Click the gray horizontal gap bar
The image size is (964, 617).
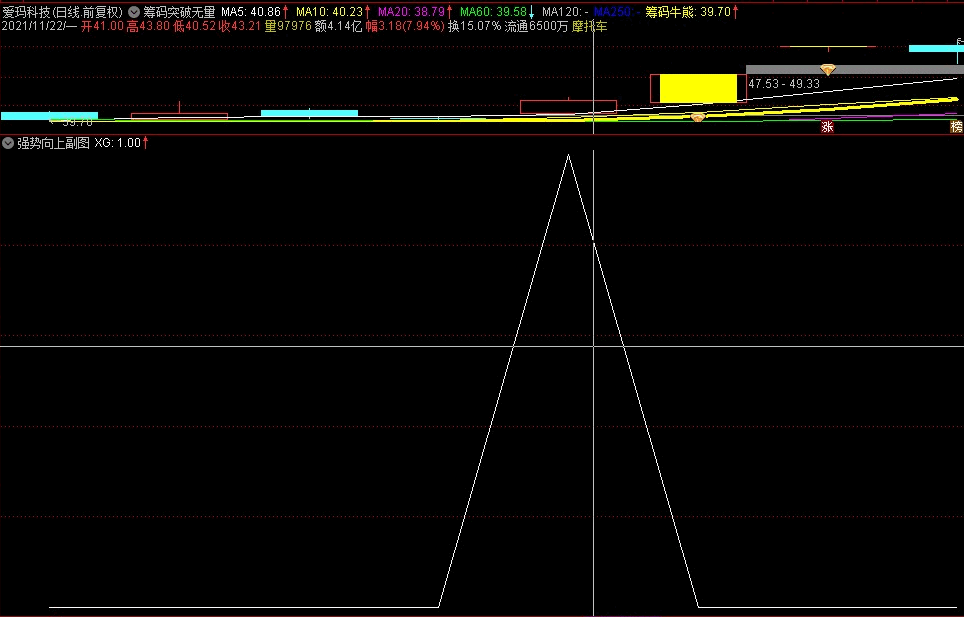[x=855, y=69]
